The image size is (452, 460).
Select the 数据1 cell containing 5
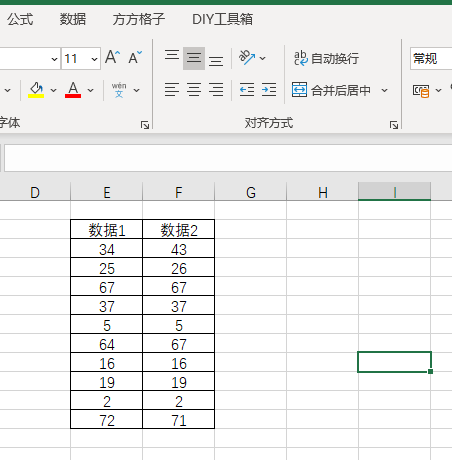pos(107,324)
